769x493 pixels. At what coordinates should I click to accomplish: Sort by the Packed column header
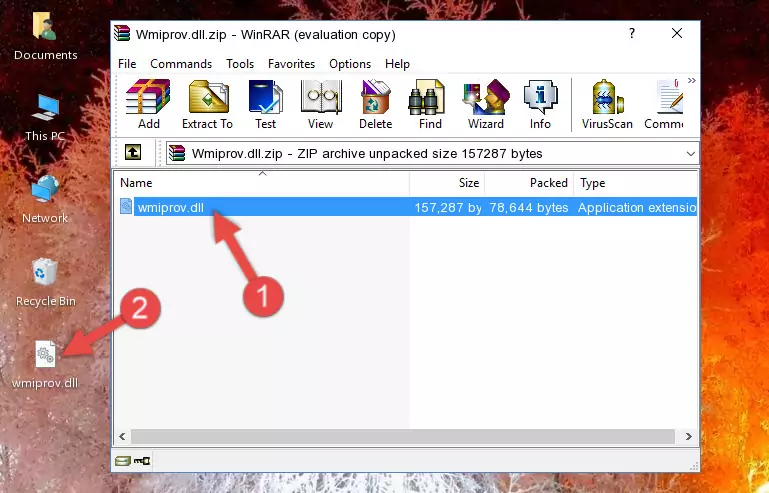[529, 182]
